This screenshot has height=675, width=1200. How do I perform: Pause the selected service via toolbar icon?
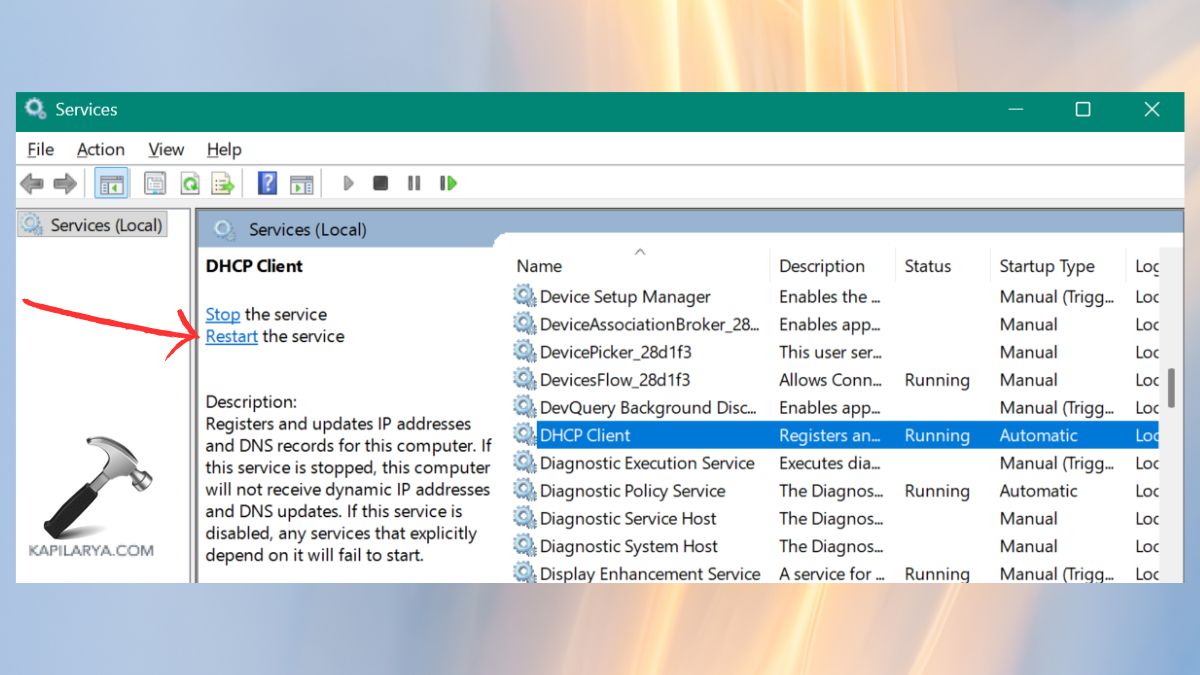[414, 183]
